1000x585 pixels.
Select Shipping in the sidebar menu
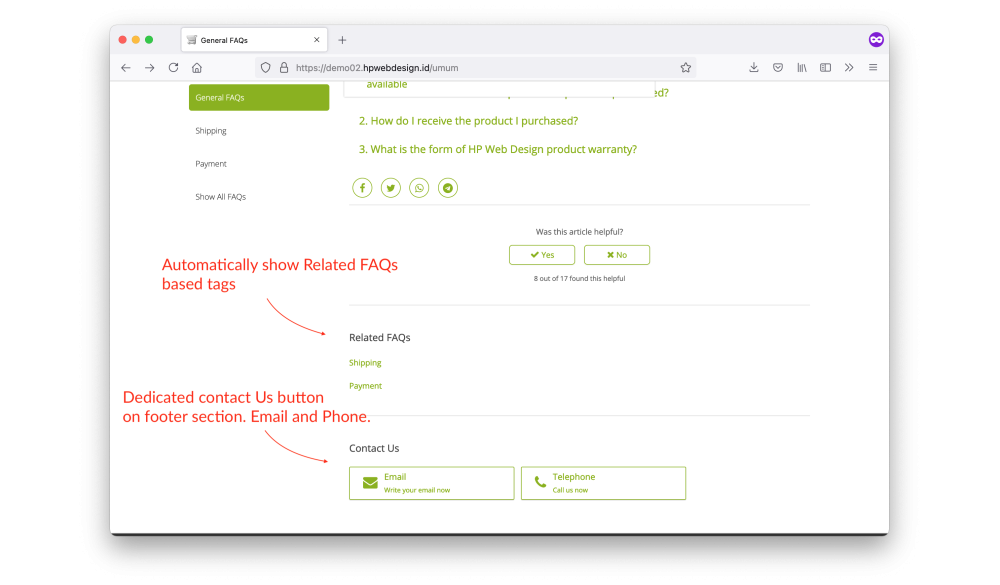(x=211, y=131)
